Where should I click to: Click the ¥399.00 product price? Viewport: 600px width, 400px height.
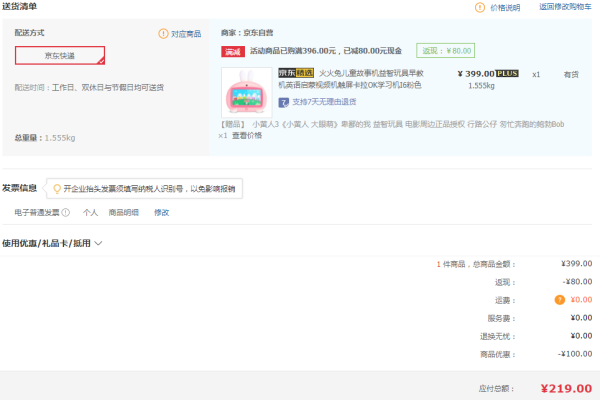click(476, 73)
